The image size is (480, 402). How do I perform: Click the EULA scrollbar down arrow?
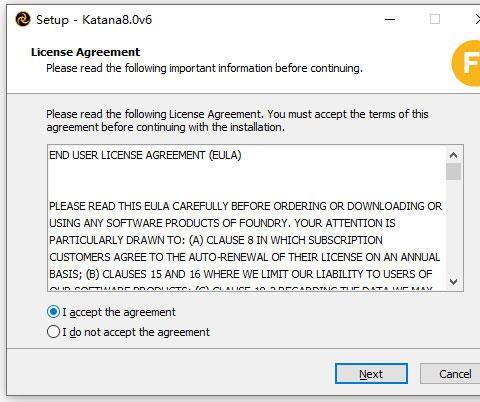453,282
